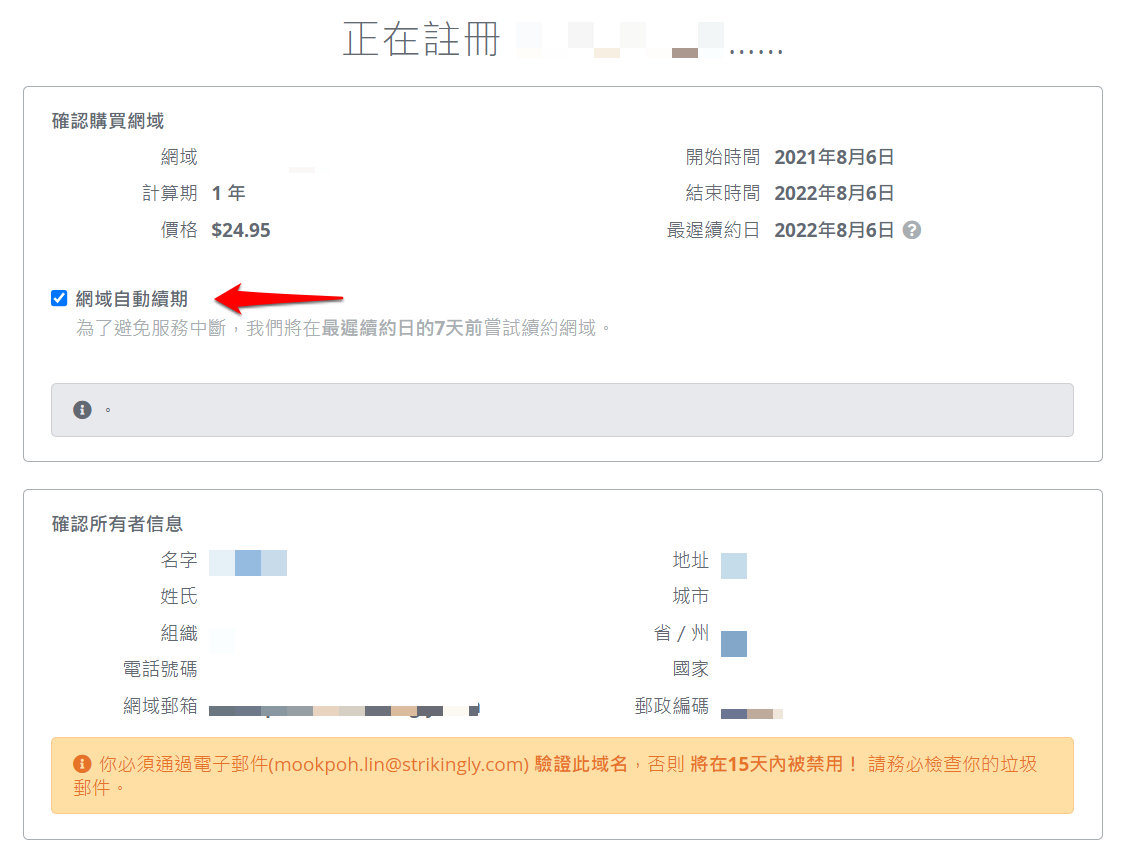1127x858 pixels.
Task: Click the 價格 field label
Action: (179, 230)
